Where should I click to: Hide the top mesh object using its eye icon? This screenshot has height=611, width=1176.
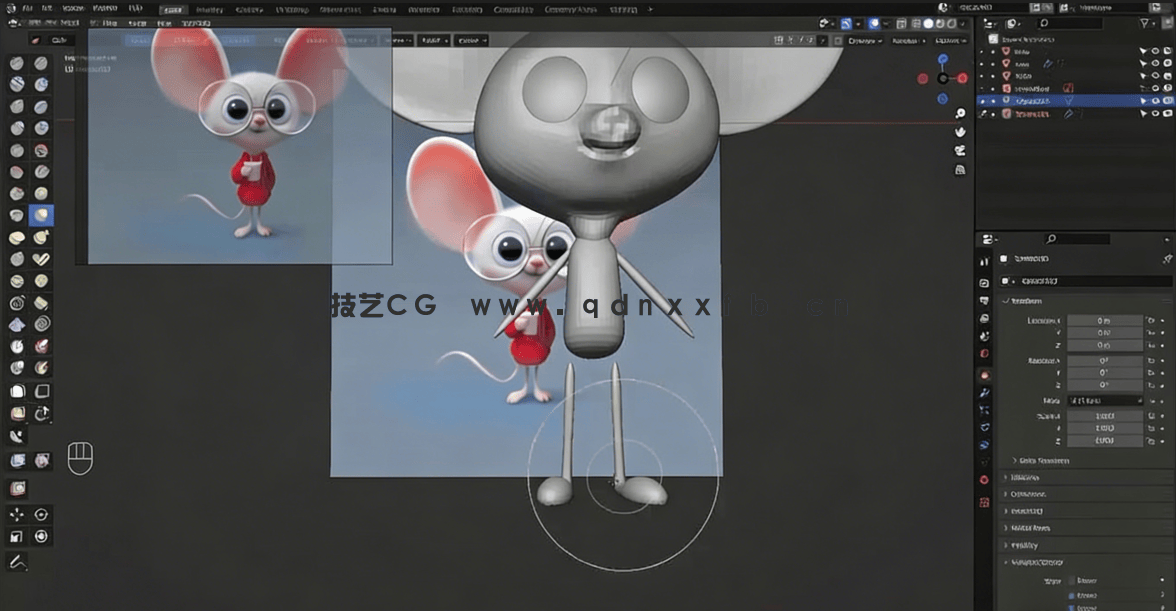pyautogui.click(x=1154, y=51)
